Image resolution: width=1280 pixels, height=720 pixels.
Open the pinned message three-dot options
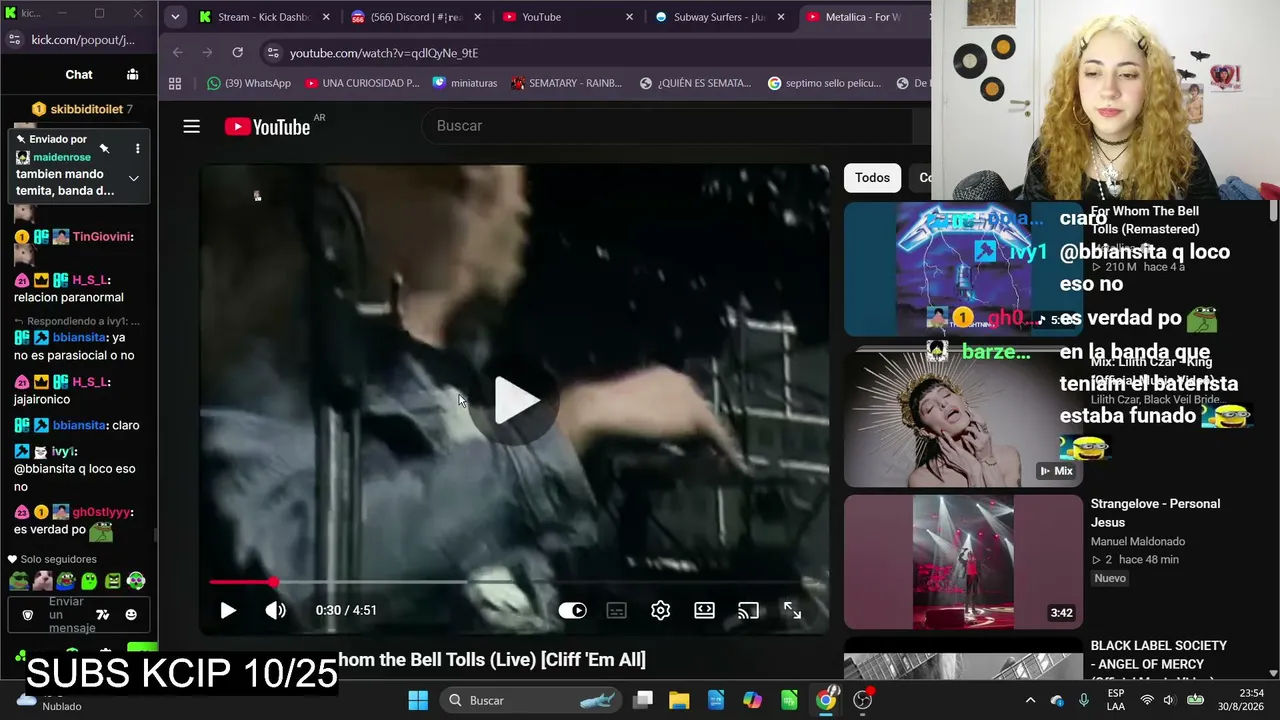[137, 148]
